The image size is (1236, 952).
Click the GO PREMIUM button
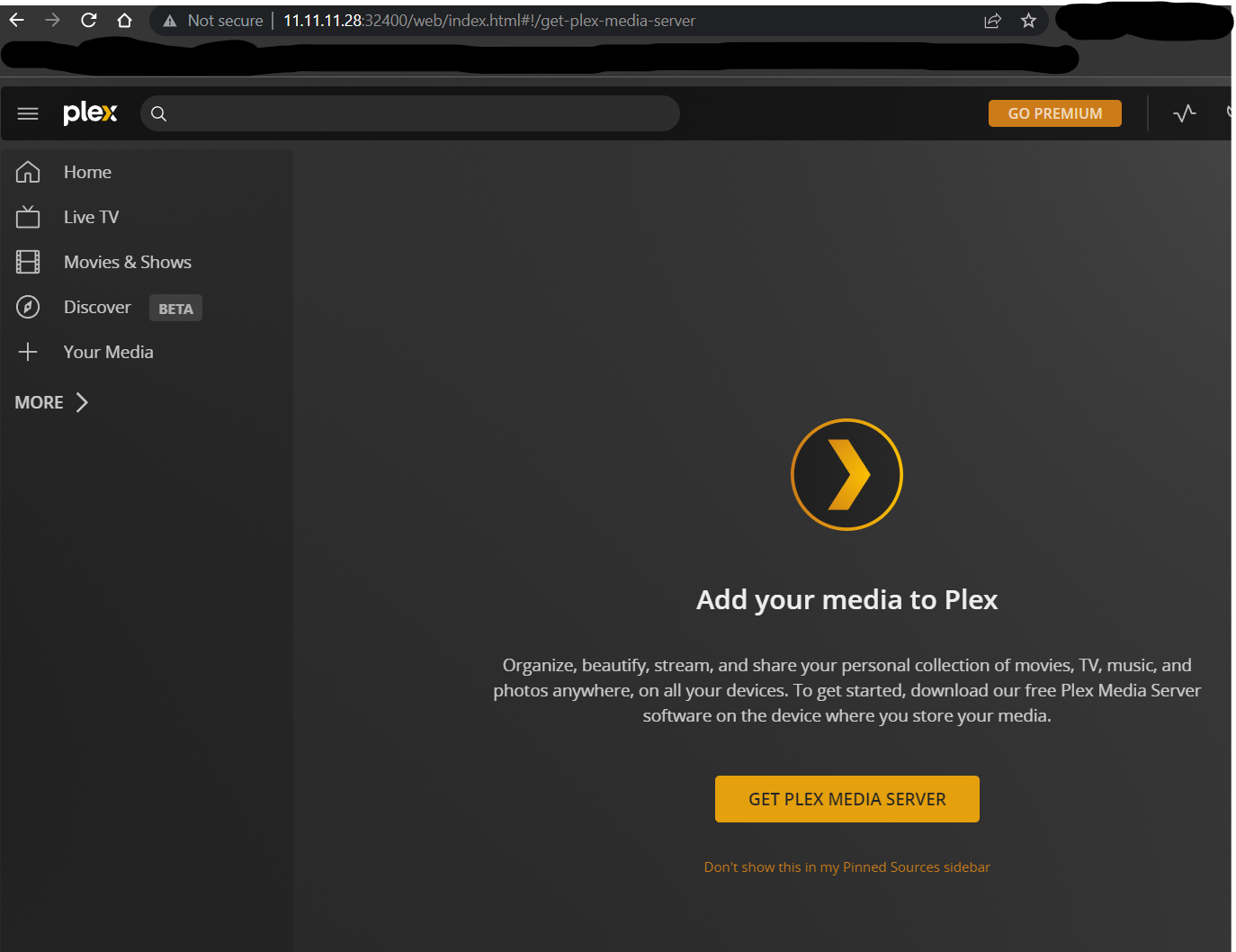point(1055,113)
